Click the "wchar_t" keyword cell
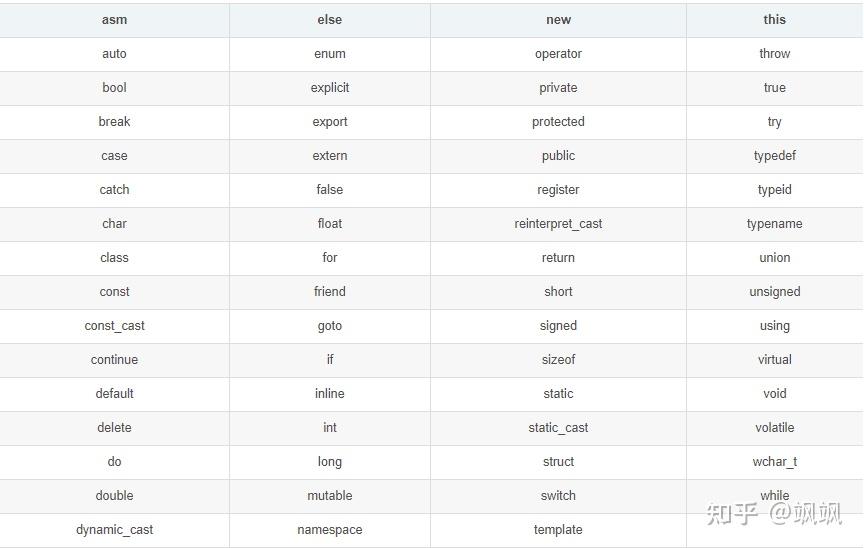This screenshot has width=864, height=548. [774, 462]
